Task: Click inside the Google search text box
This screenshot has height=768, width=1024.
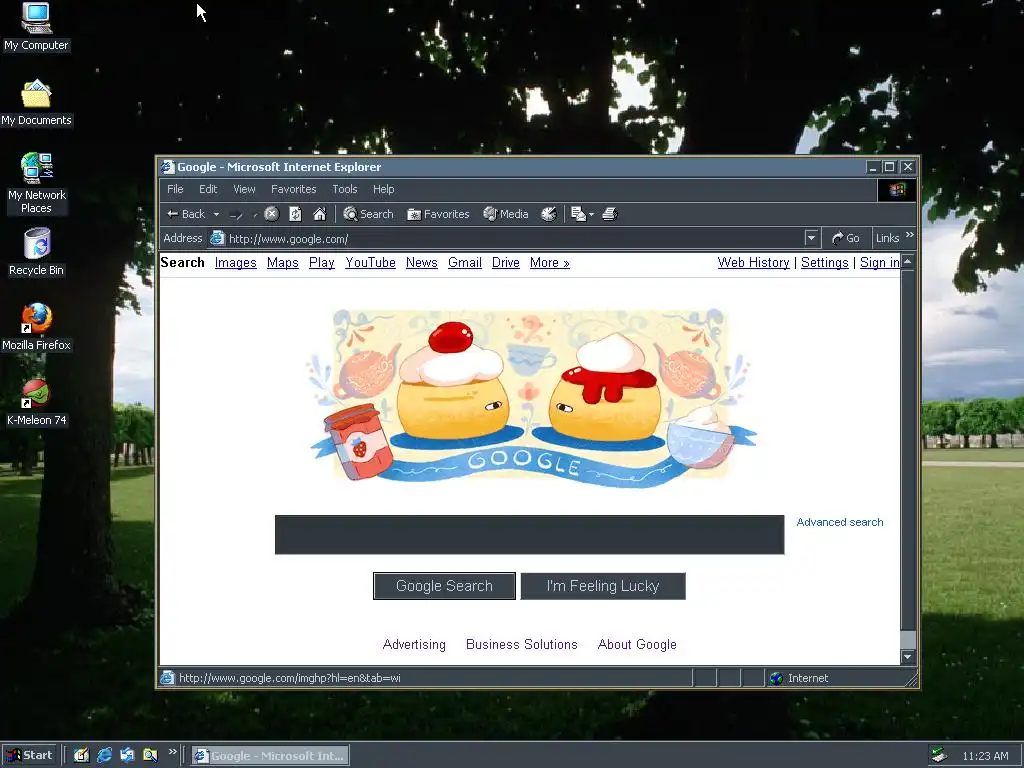Action: click(530, 535)
